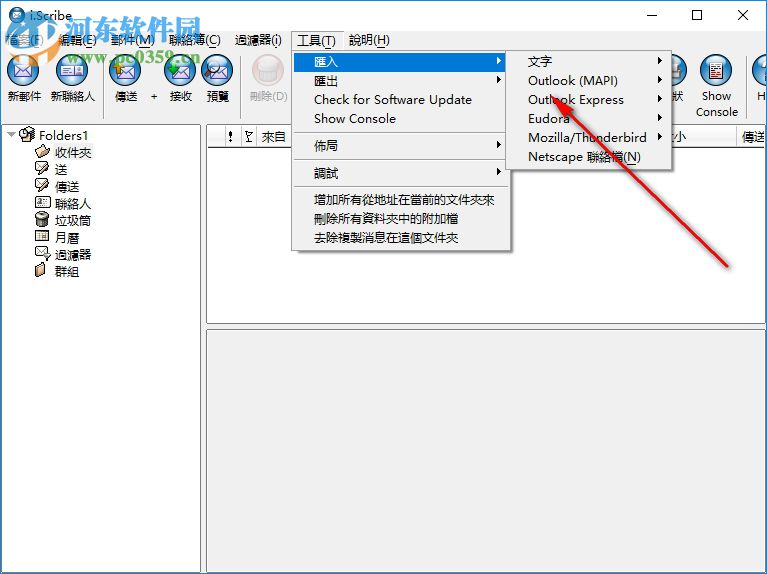The width and height of the screenshot is (767, 574).
Task: Choose Import (匯入) in Tools menu
Action: (x=401, y=62)
